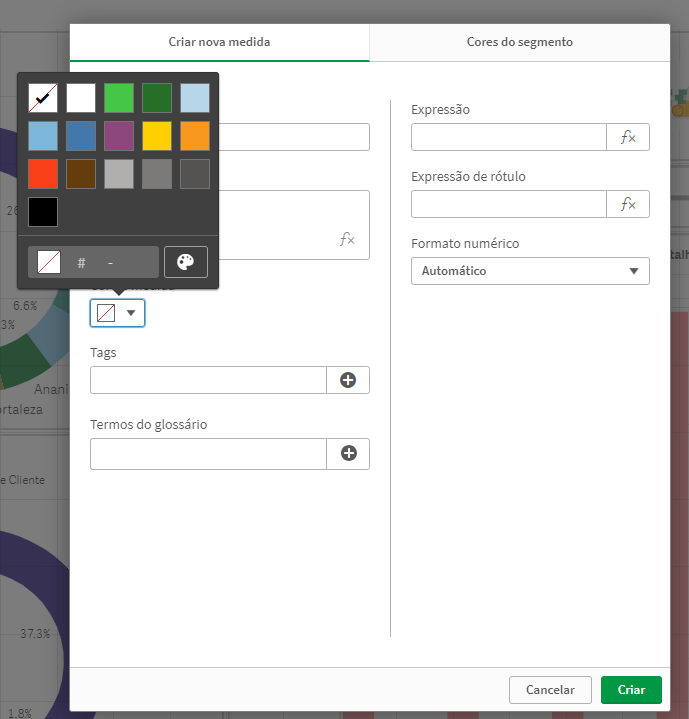Screen dimensions: 689x719
Task: Open the Formato numérico dropdown
Action: point(530,271)
